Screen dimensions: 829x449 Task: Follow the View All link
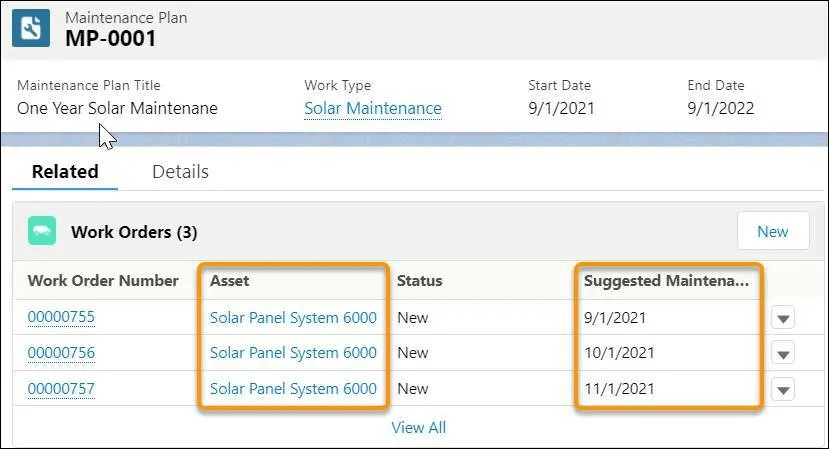(x=418, y=427)
